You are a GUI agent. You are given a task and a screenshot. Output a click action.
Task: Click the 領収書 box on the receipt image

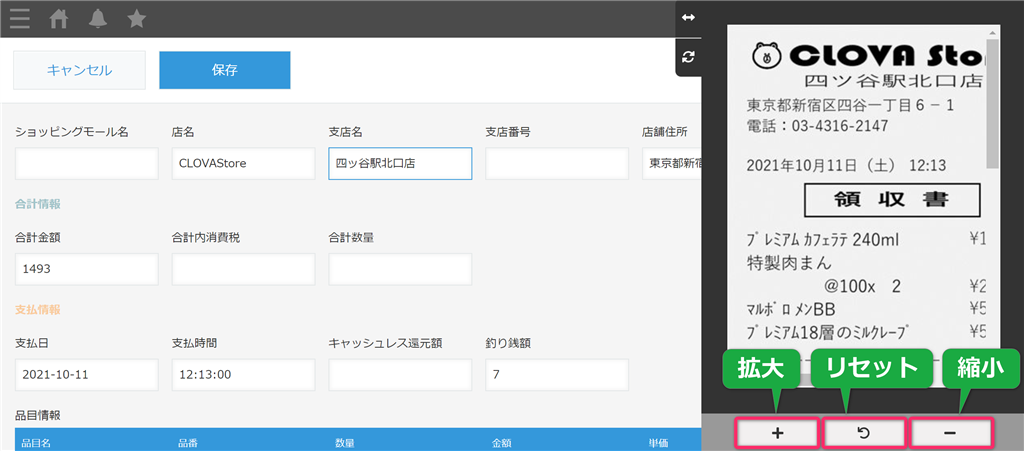[x=892, y=200]
